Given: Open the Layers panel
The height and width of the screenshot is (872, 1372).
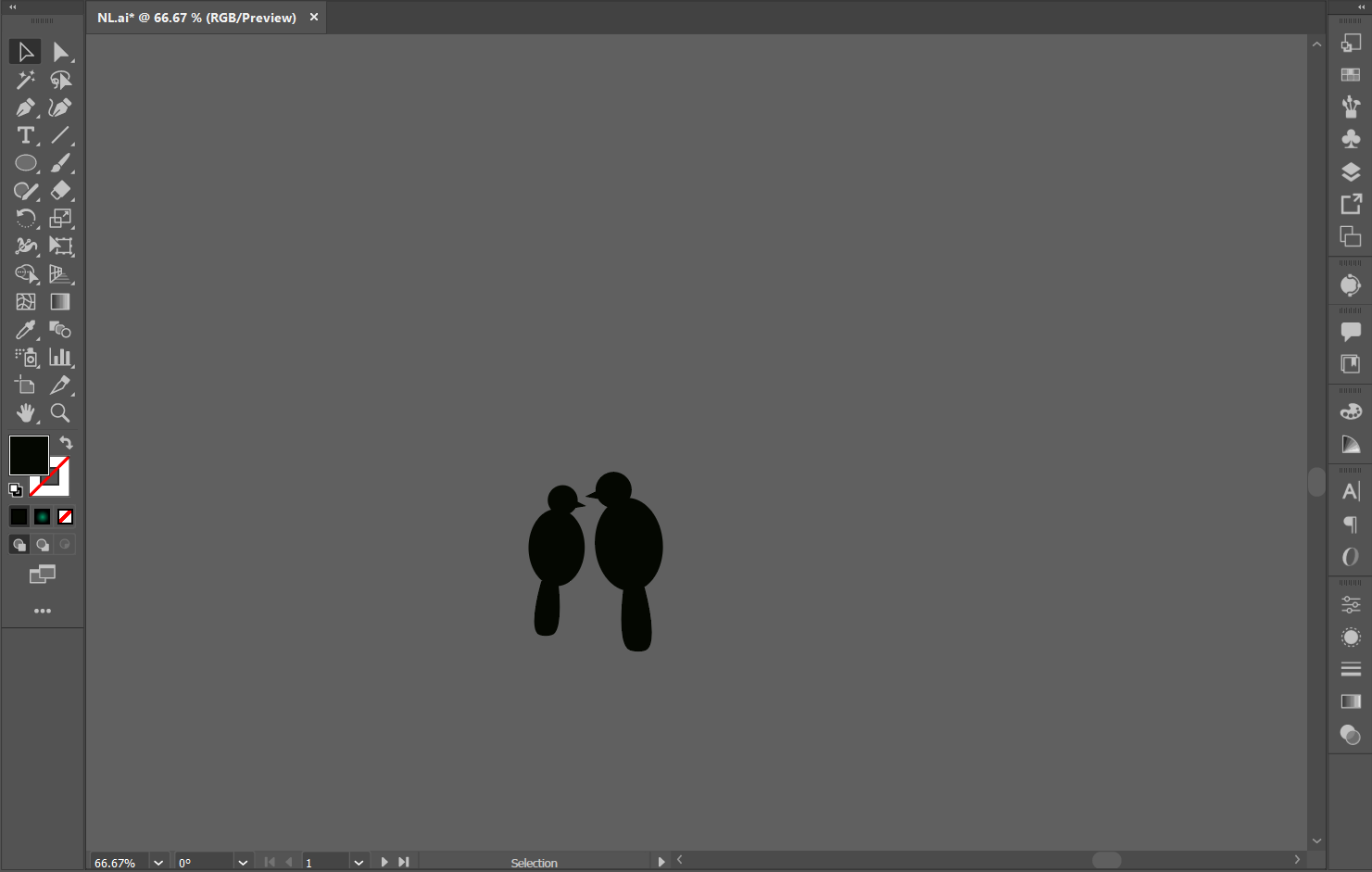Looking at the screenshot, I should 1350,171.
